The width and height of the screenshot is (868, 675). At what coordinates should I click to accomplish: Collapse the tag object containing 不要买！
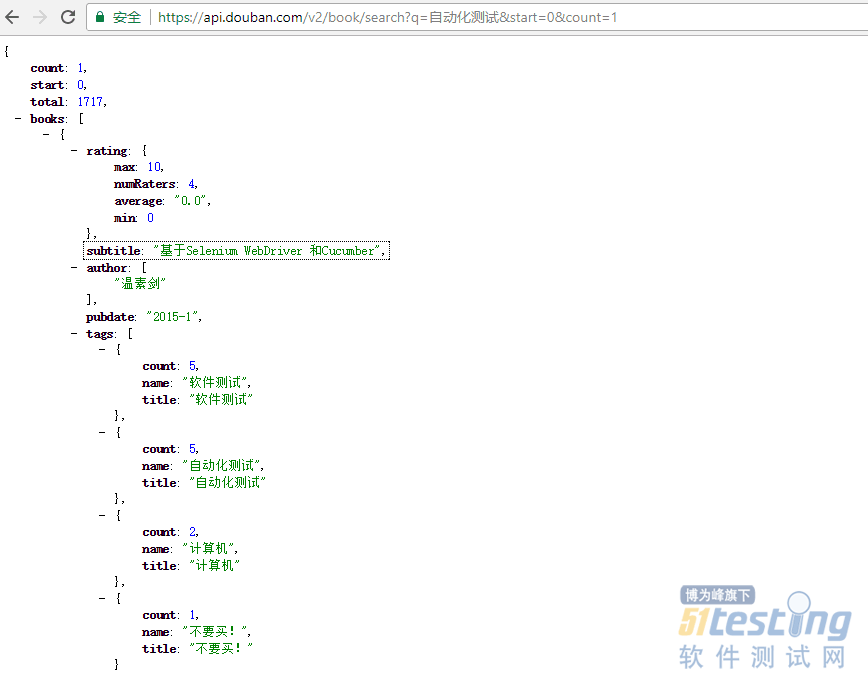pos(102,598)
